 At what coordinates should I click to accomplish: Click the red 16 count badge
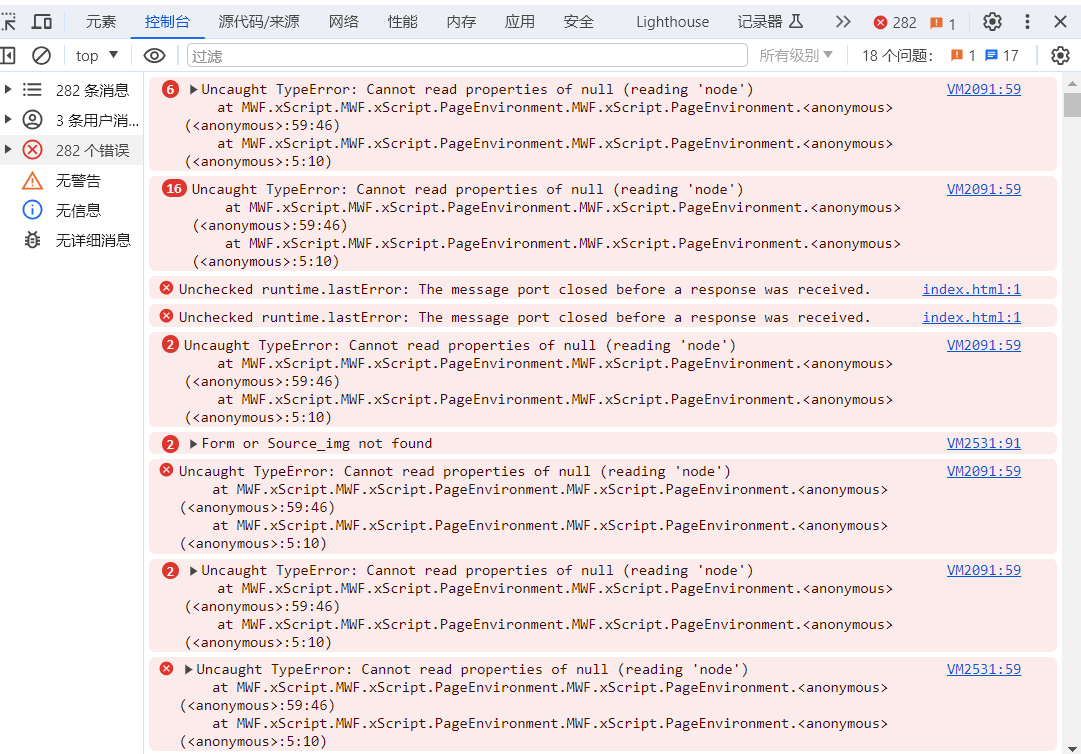(174, 189)
